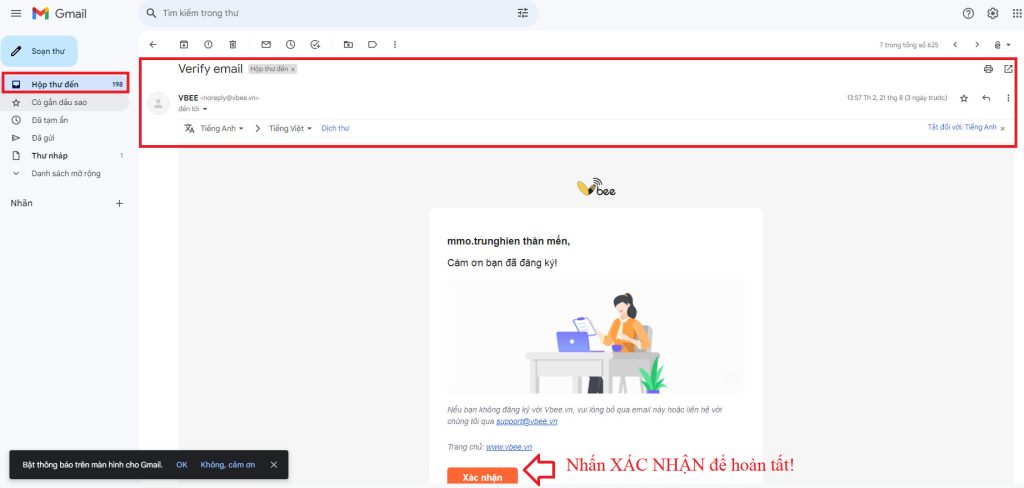Open Gmail settings gear

[x=993, y=13]
